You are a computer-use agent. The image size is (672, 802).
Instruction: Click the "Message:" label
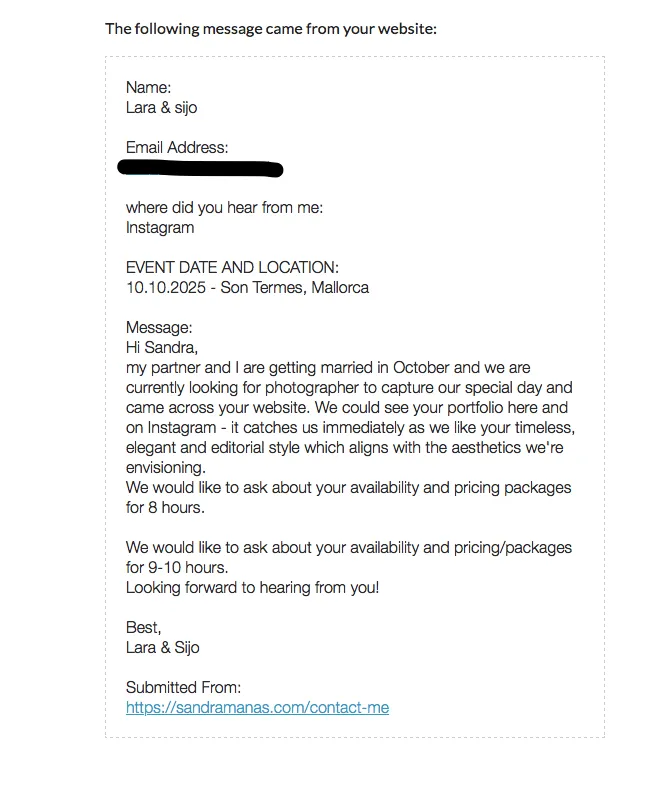pos(158,328)
